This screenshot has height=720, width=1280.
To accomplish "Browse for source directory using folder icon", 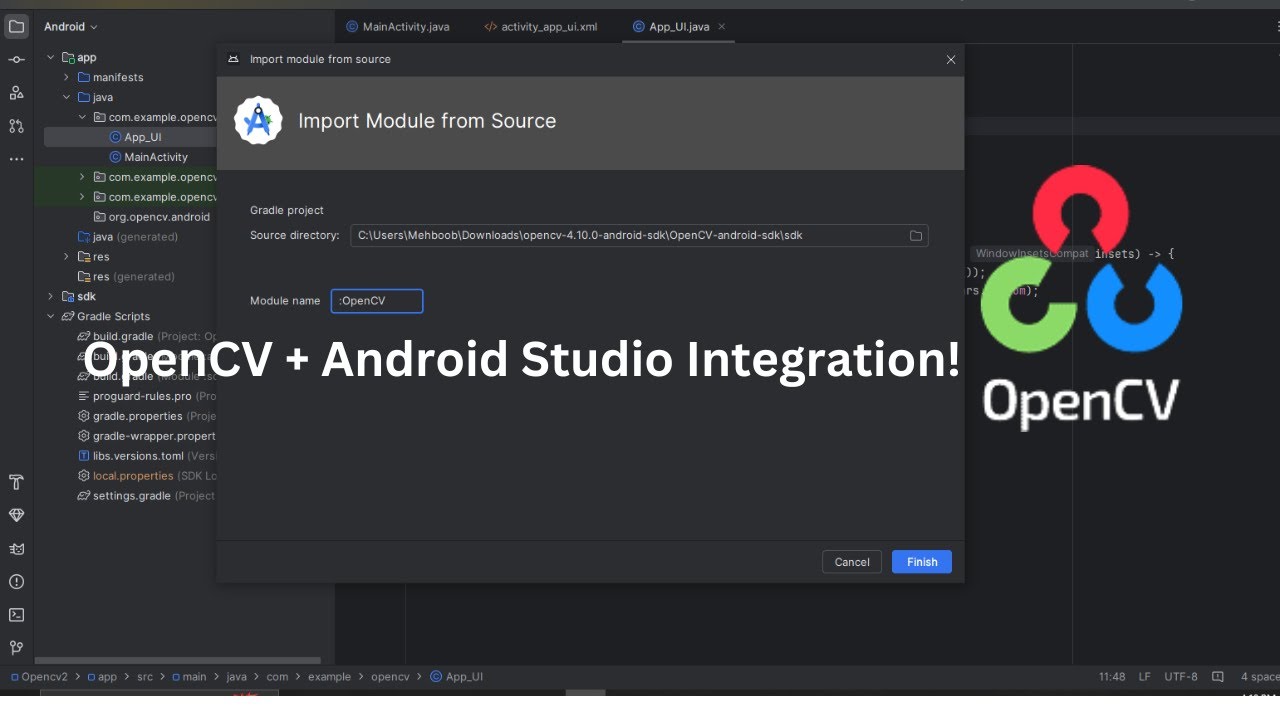I will click(x=915, y=236).
